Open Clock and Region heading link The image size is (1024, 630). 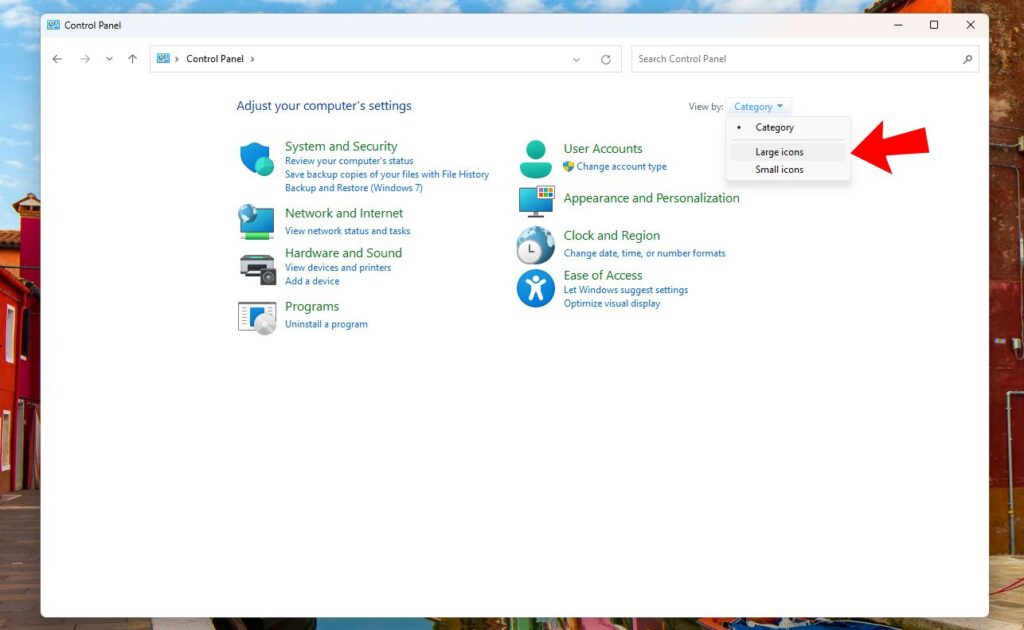click(x=611, y=235)
